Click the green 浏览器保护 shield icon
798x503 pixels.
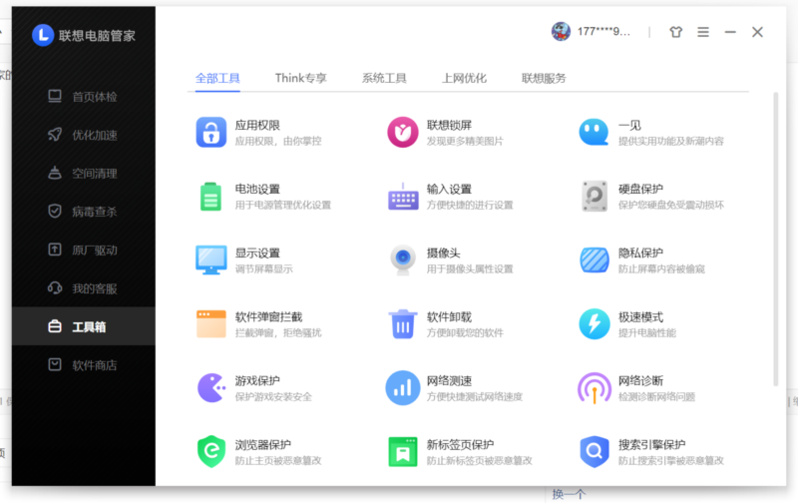(211, 452)
